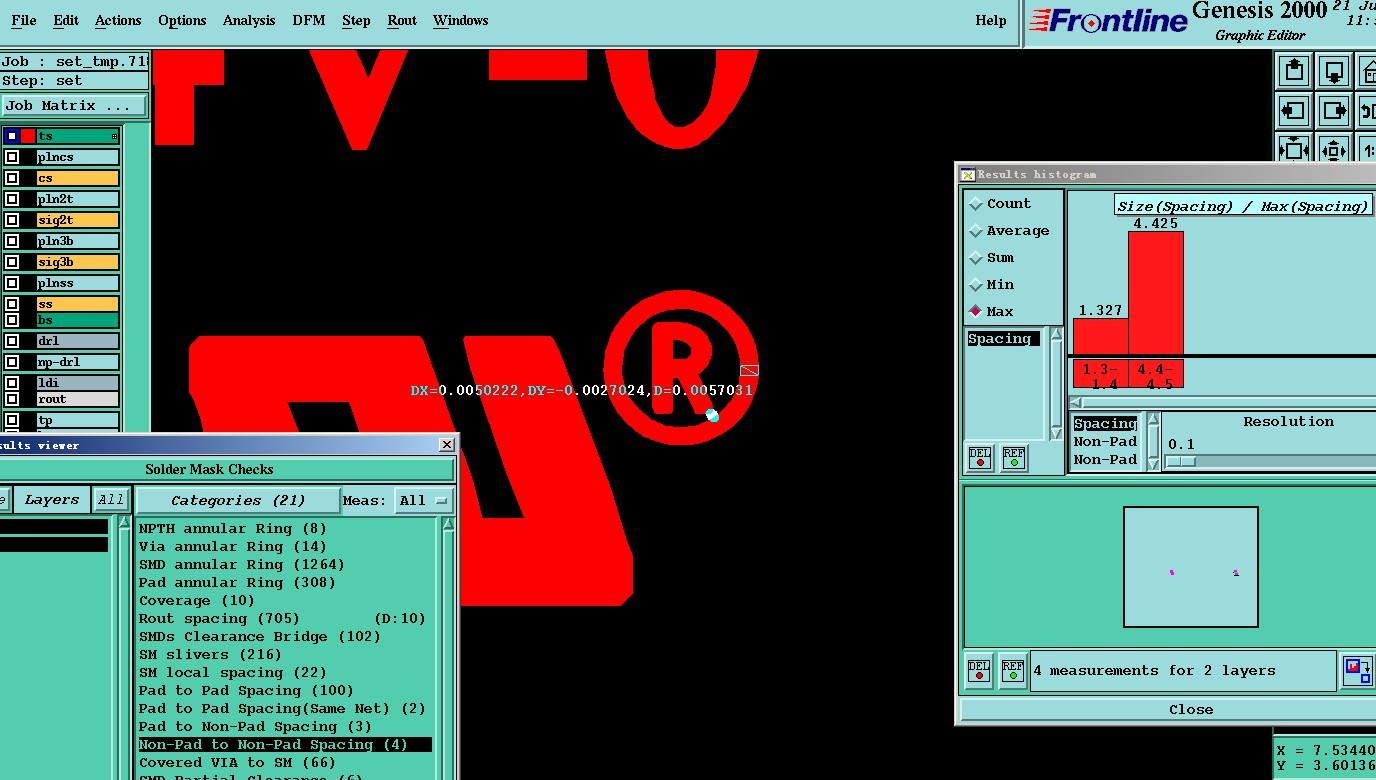
Task: Open the Edit menu
Action: coord(66,20)
